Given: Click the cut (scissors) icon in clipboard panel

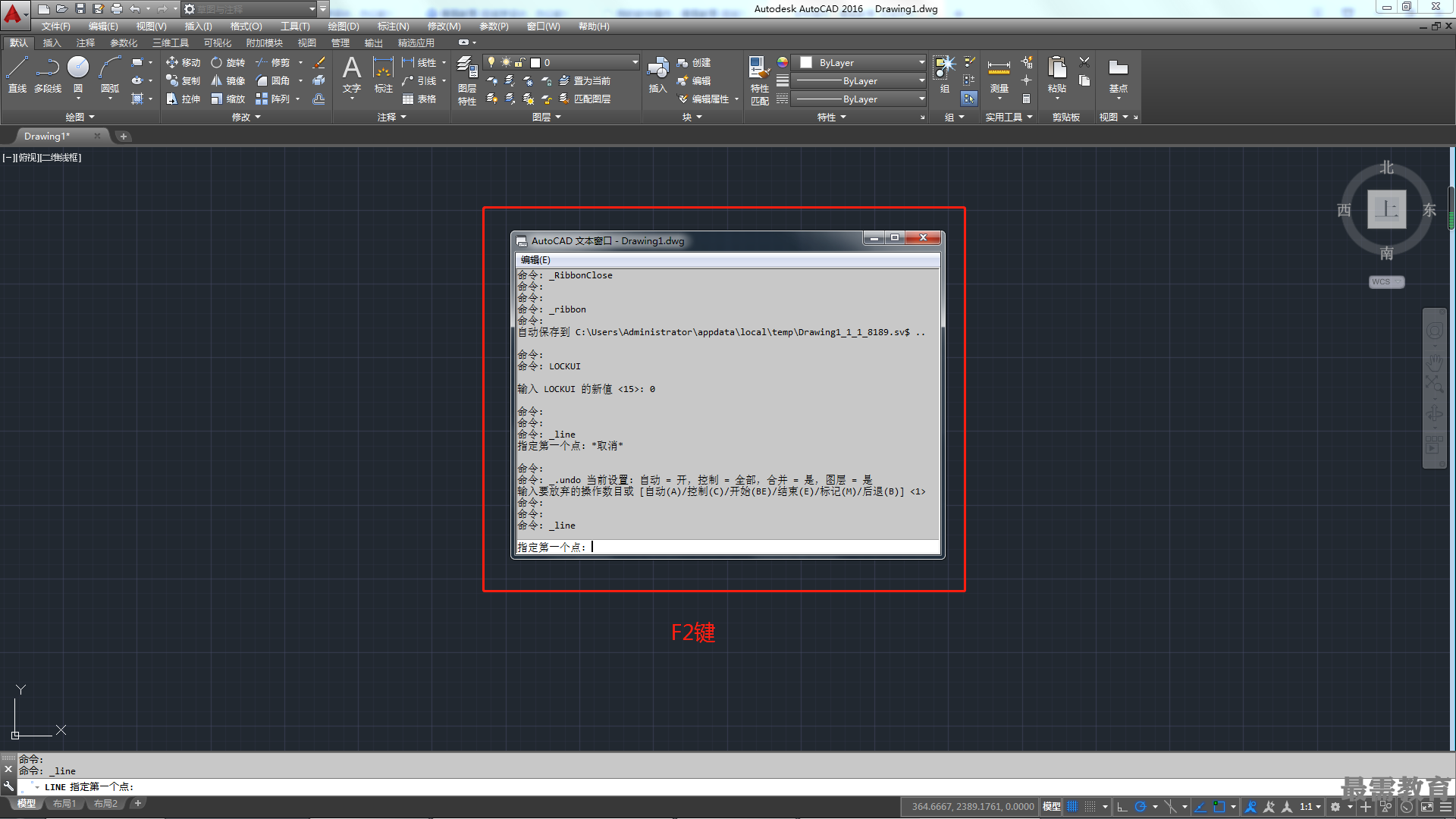Looking at the screenshot, I should click(1084, 62).
